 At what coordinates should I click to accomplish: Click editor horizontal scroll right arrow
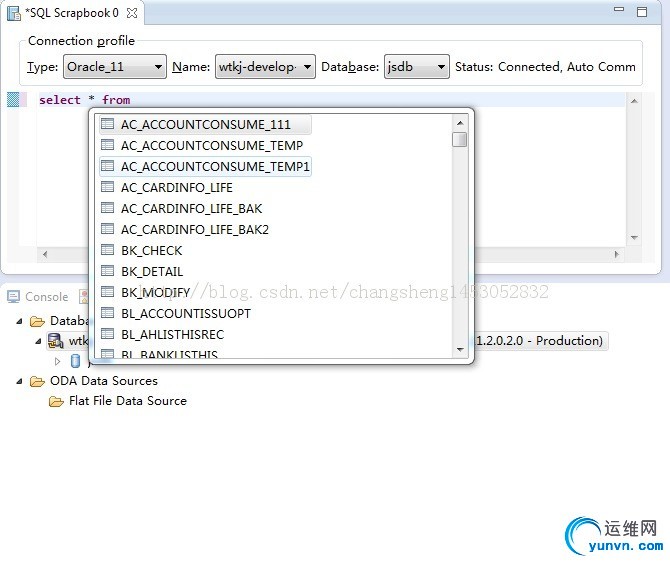616,254
